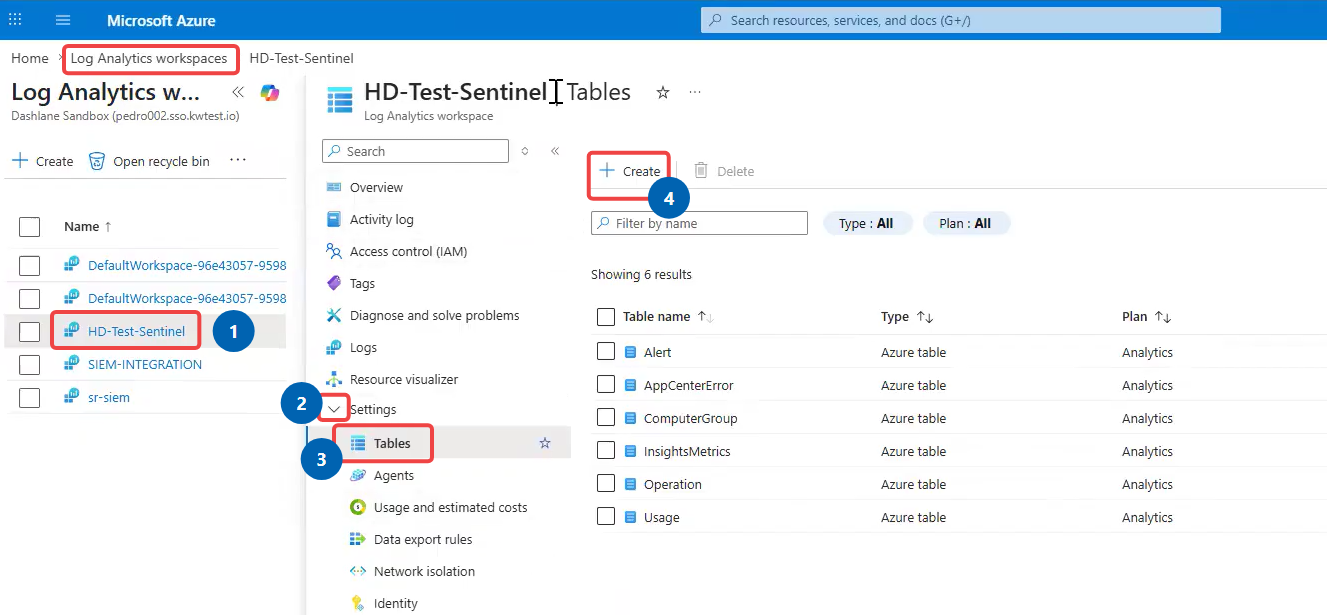Click the Copilot icon in workspace list
This screenshot has height=615, width=1327.
[x=270, y=93]
